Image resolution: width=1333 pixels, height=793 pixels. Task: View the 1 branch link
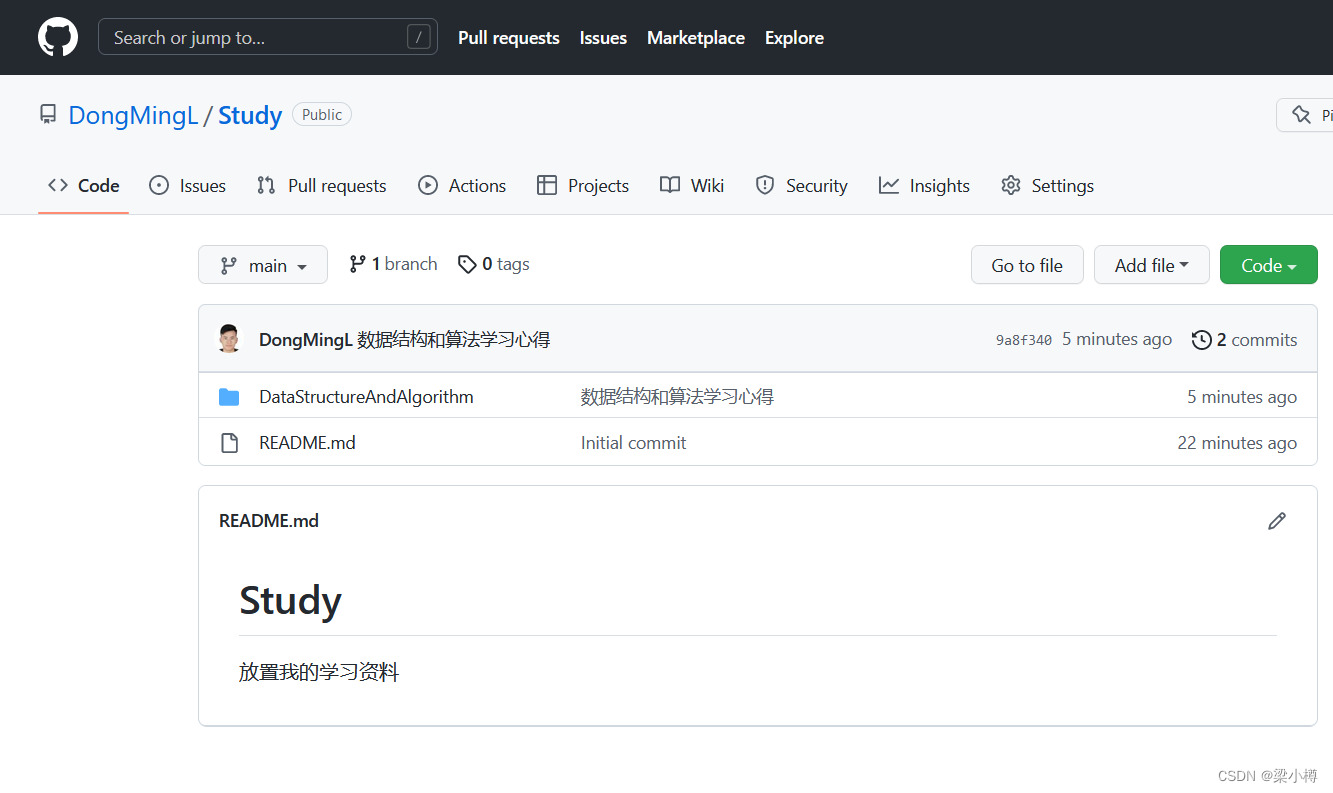[x=393, y=264]
